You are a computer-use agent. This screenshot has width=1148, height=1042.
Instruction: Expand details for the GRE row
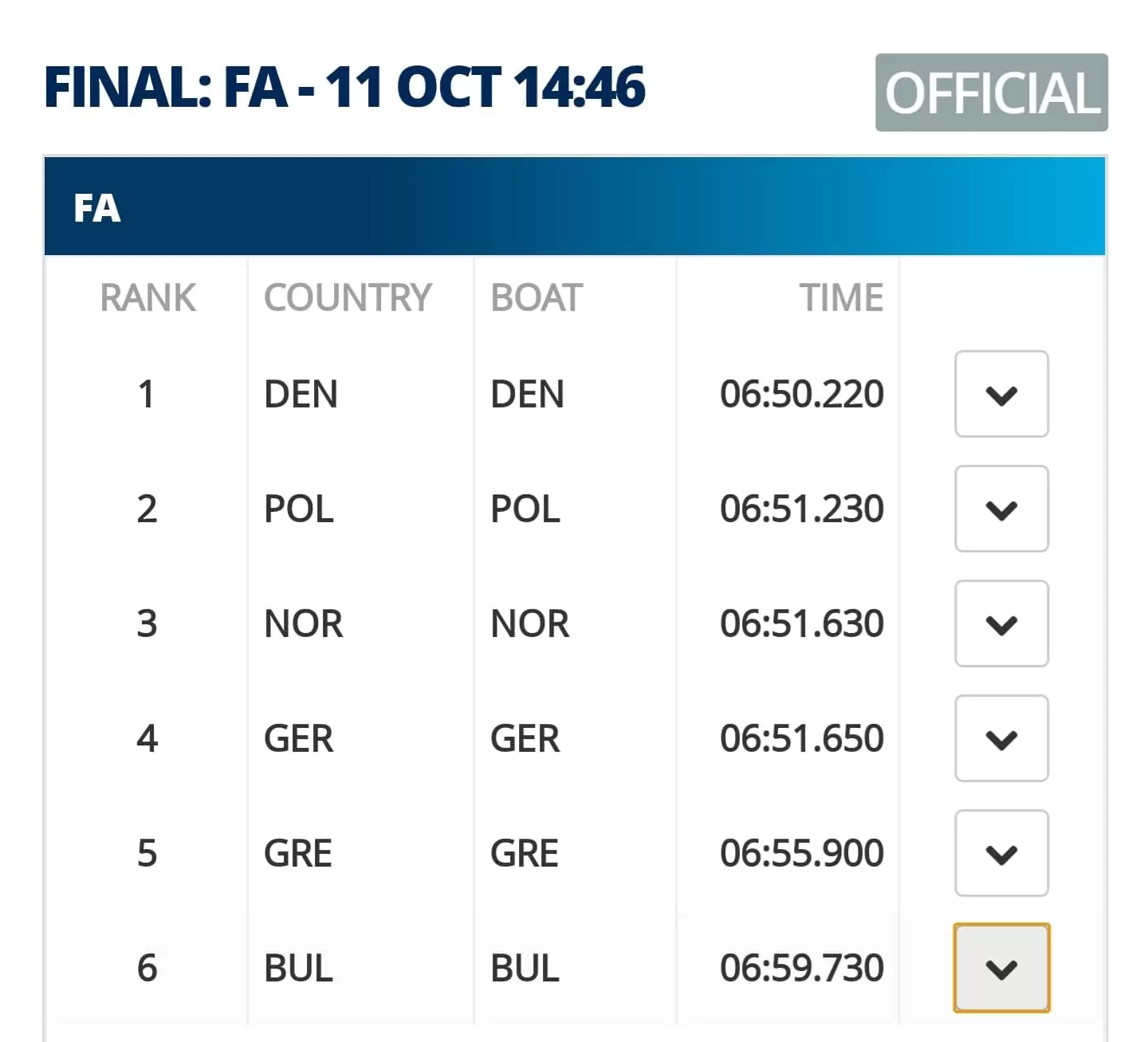point(1001,853)
